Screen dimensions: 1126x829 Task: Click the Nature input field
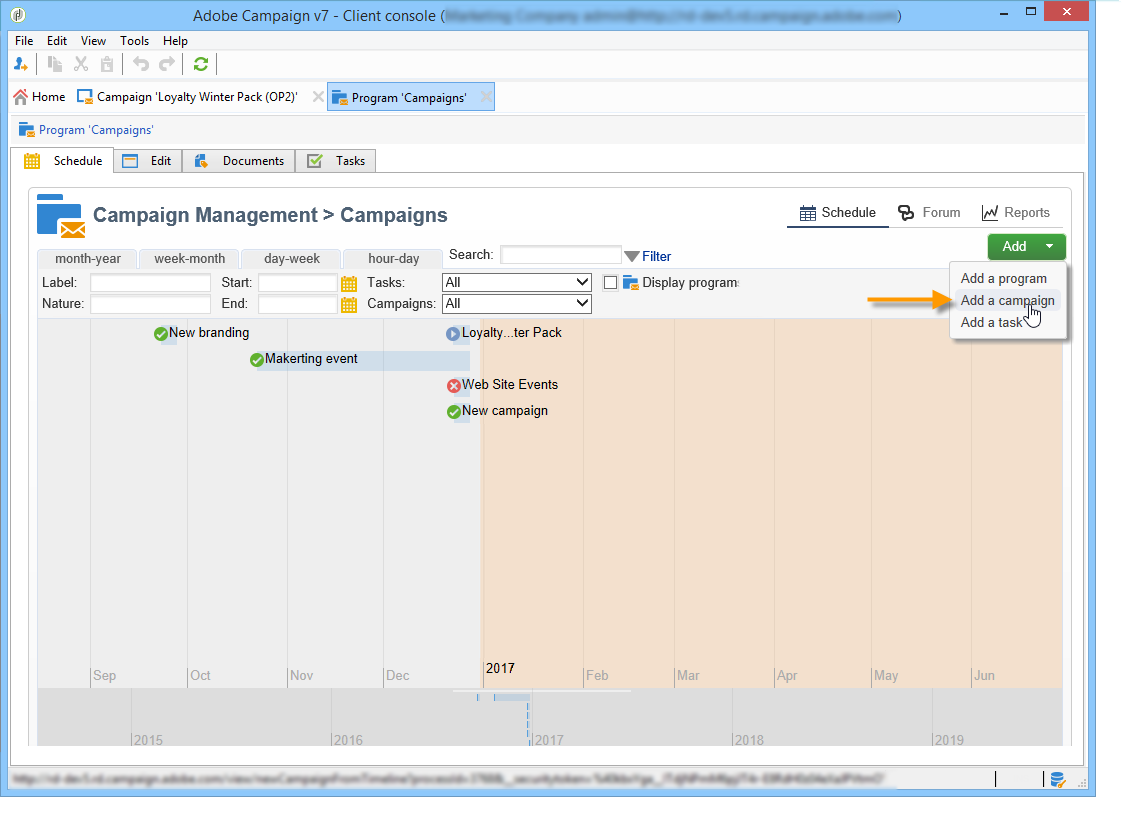point(150,304)
